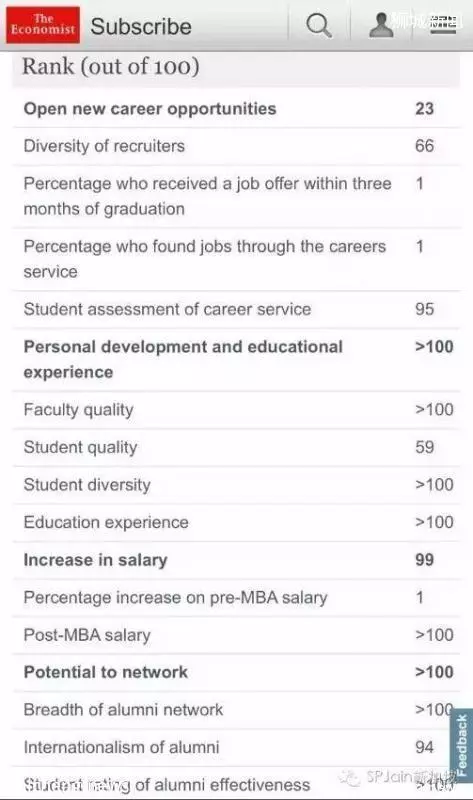
Task: Click the Student diversity row
Action: click(x=236, y=485)
